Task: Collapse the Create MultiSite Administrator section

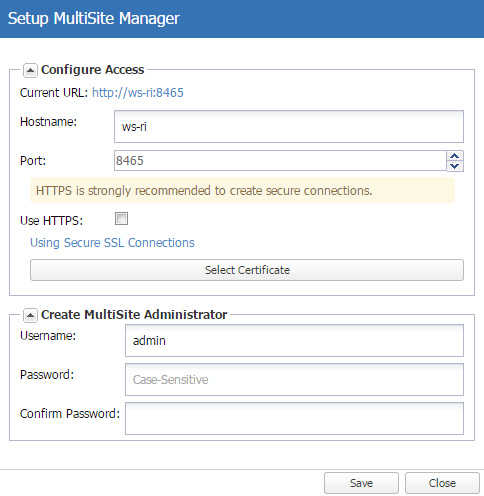Action: click(30, 315)
